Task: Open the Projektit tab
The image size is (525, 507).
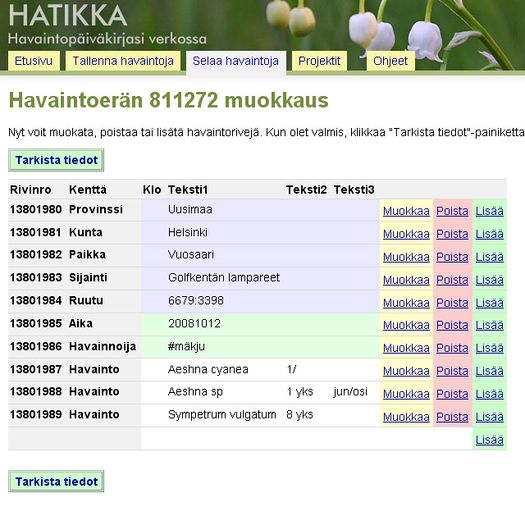Action: (319, 61)
